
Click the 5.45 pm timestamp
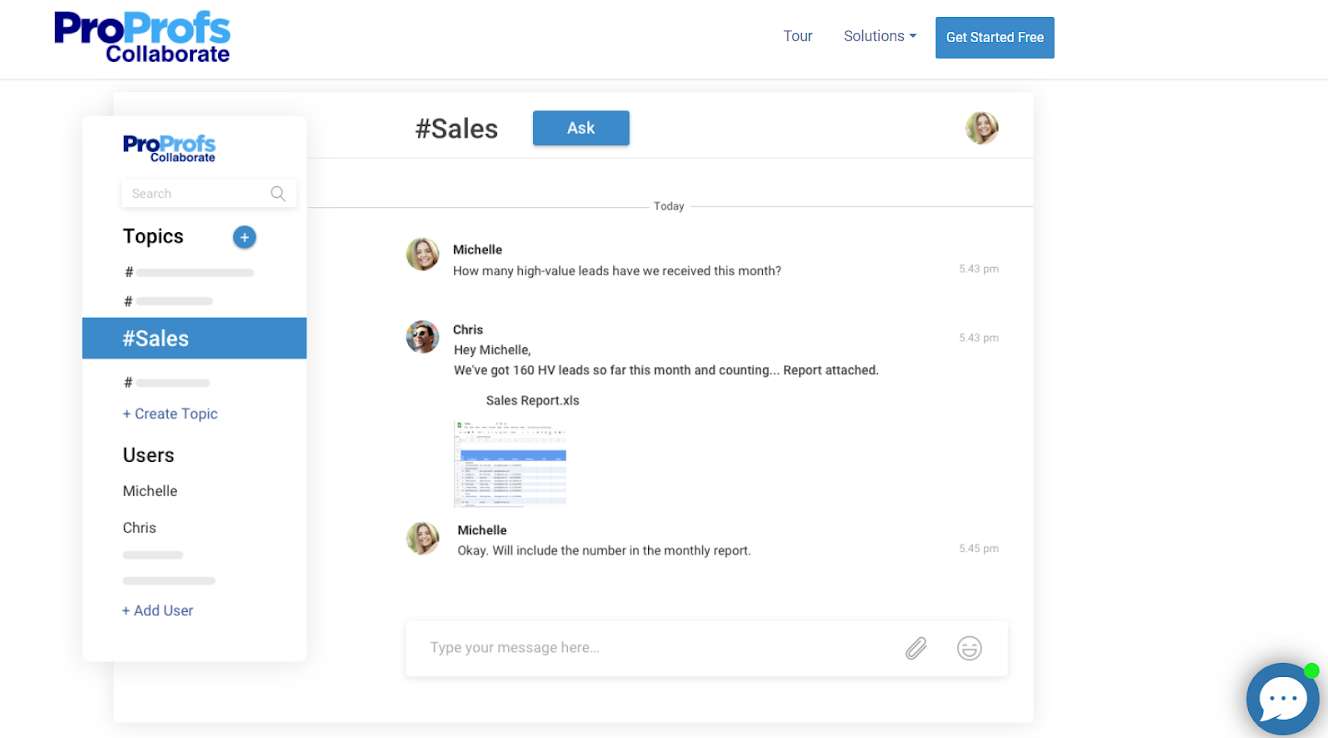coord(979,549)
